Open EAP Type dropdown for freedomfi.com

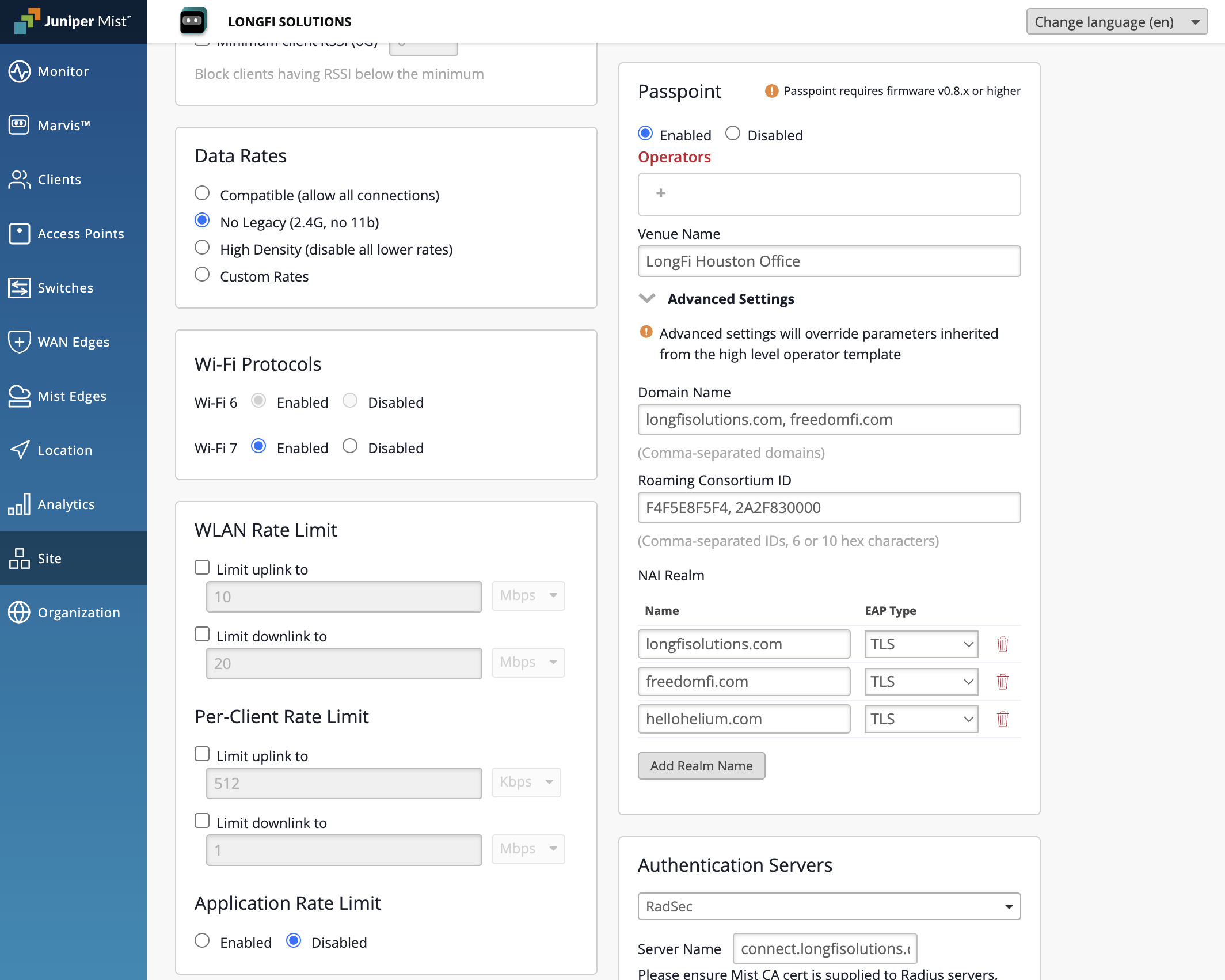[x=921, y=682]
